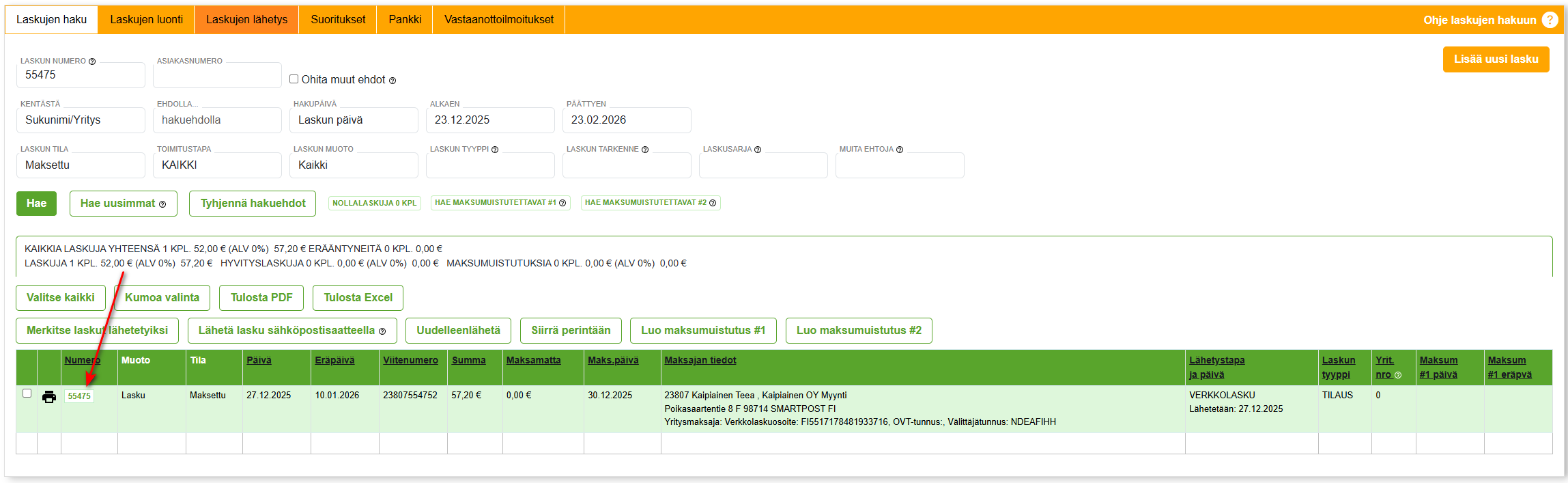Viewport: 1568px width, 483px height.
Task: Sort table by Eräpäivä column header
Action: pyautogui.click(x=334, y=361)
